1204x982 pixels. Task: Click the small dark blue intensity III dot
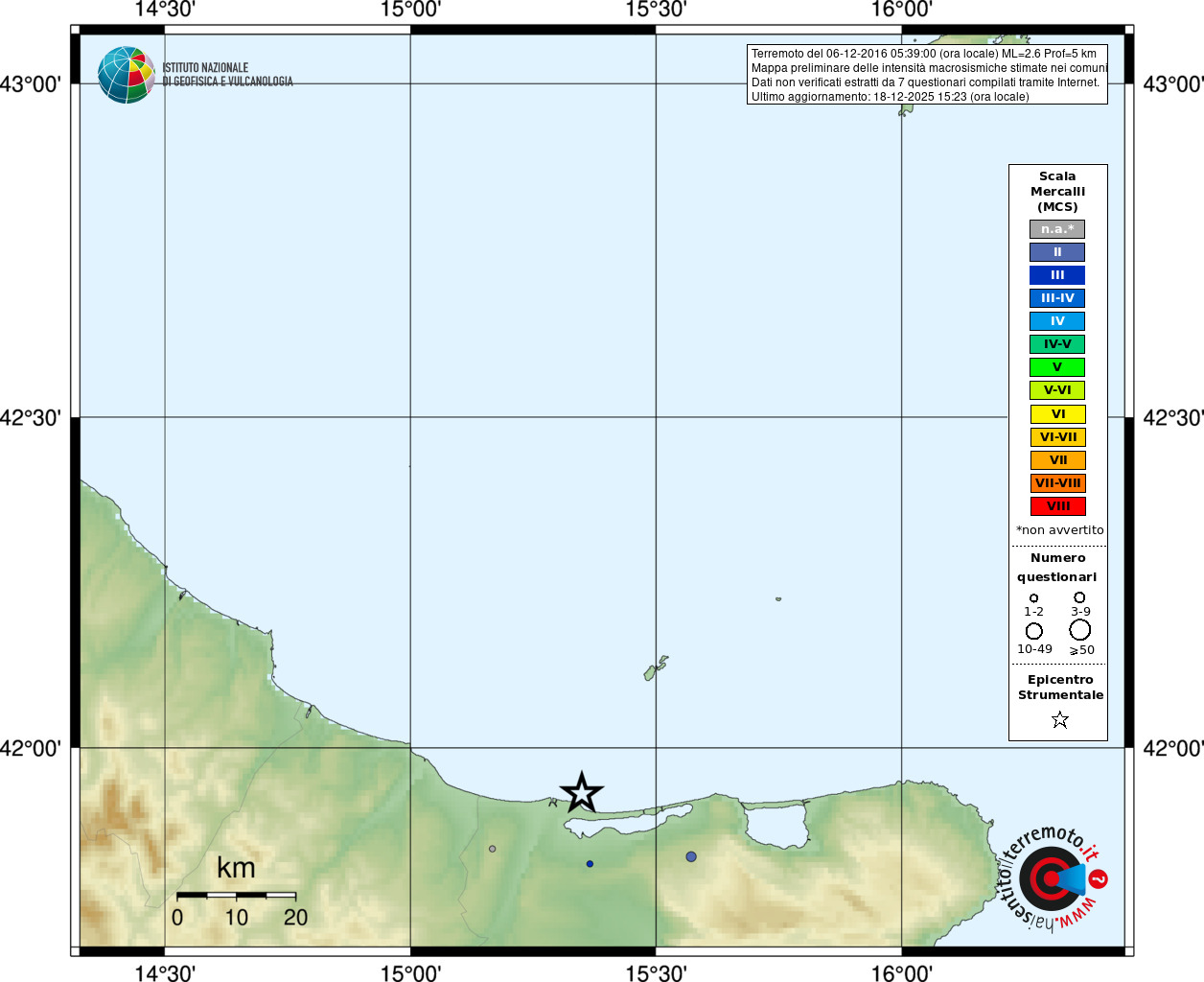[x=590, y=864]
